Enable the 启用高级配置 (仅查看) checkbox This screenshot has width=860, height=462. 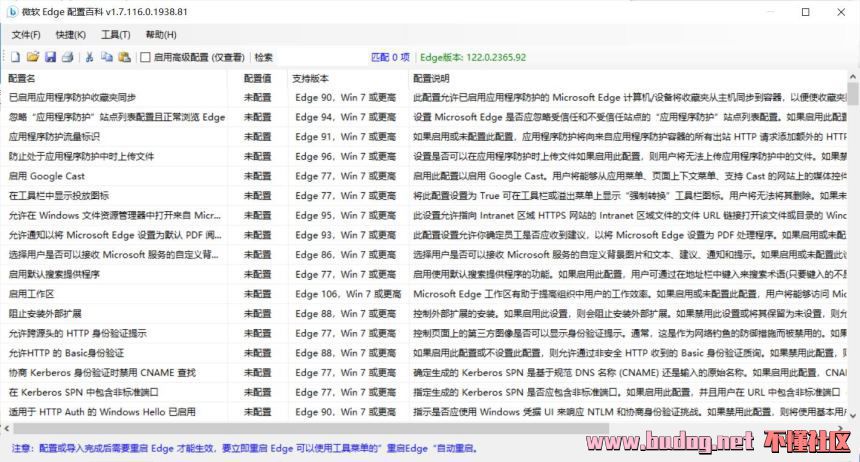[x=145, y=57]
